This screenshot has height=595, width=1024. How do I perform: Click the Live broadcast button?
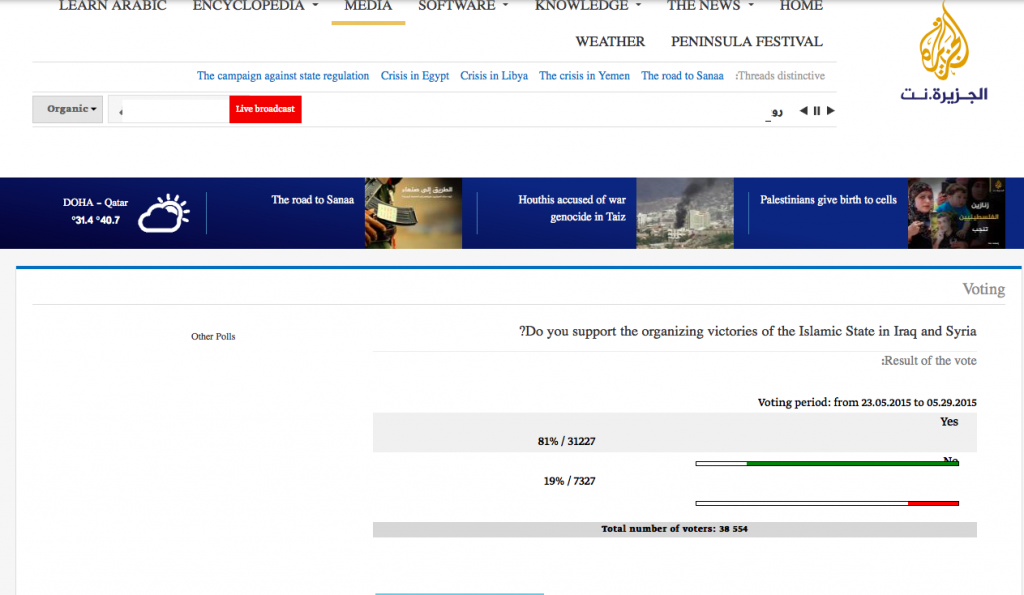265,109
